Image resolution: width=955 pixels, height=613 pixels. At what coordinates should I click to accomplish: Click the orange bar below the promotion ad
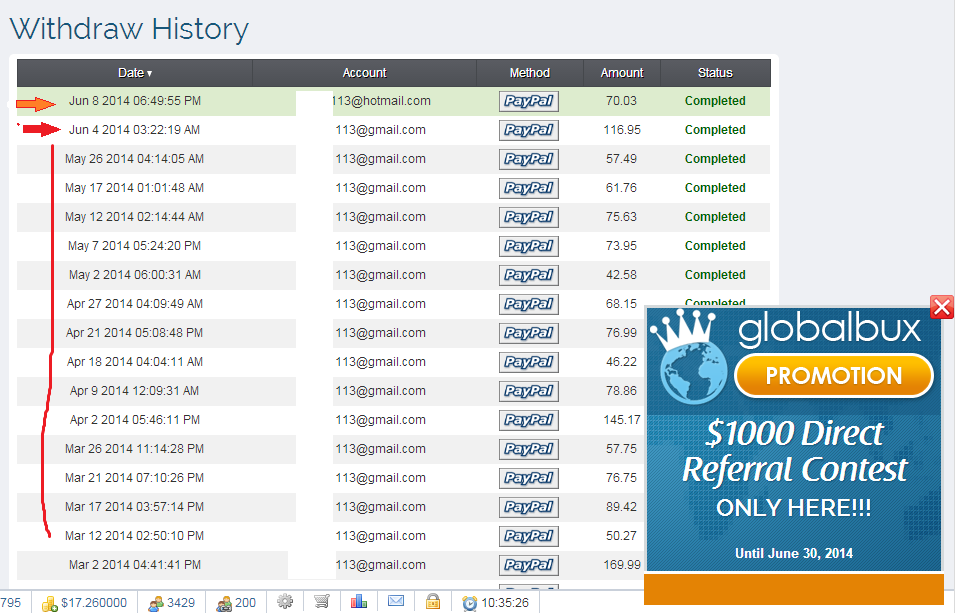(794, 589)
